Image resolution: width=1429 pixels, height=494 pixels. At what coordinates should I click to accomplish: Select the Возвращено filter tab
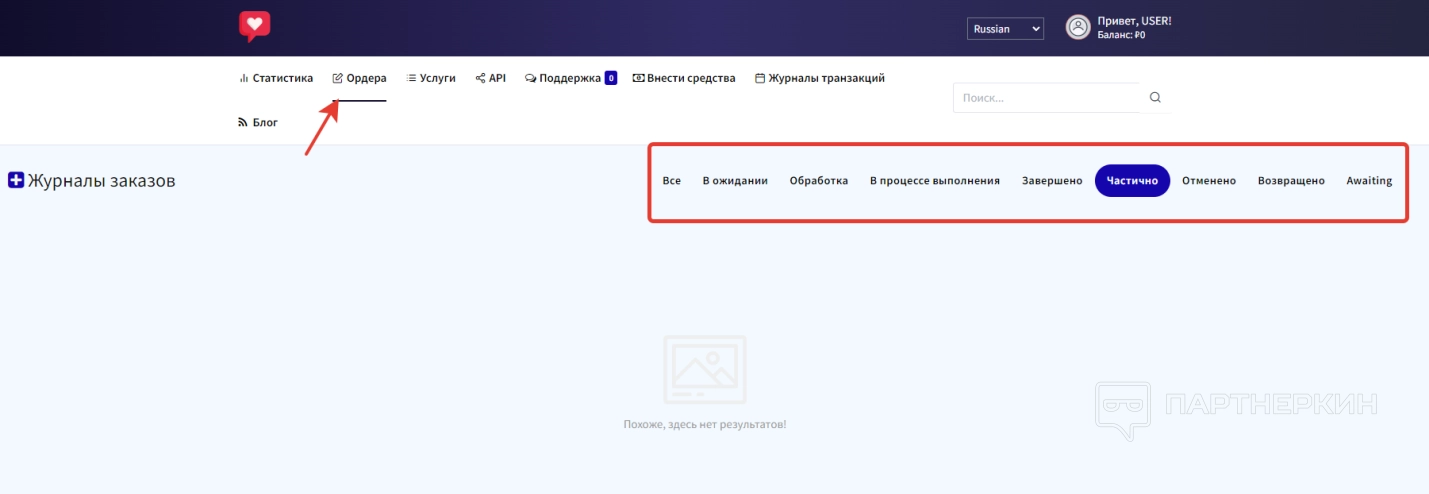1291,181
